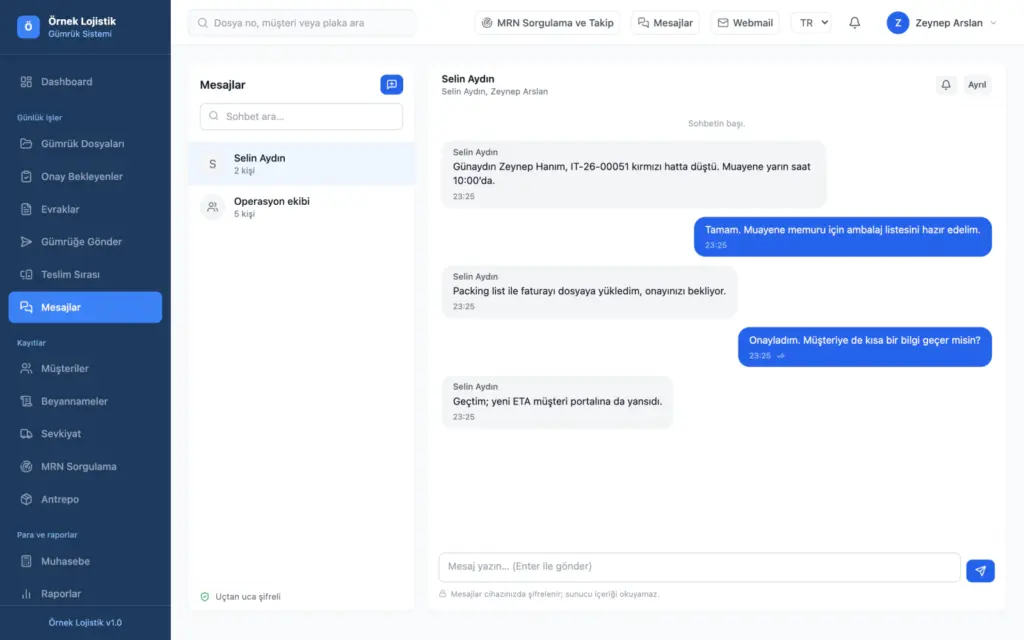Click the 'Örnek Lojistik v1.0' version text
This screenshot has width=1024, height=640.
point(85,622)
